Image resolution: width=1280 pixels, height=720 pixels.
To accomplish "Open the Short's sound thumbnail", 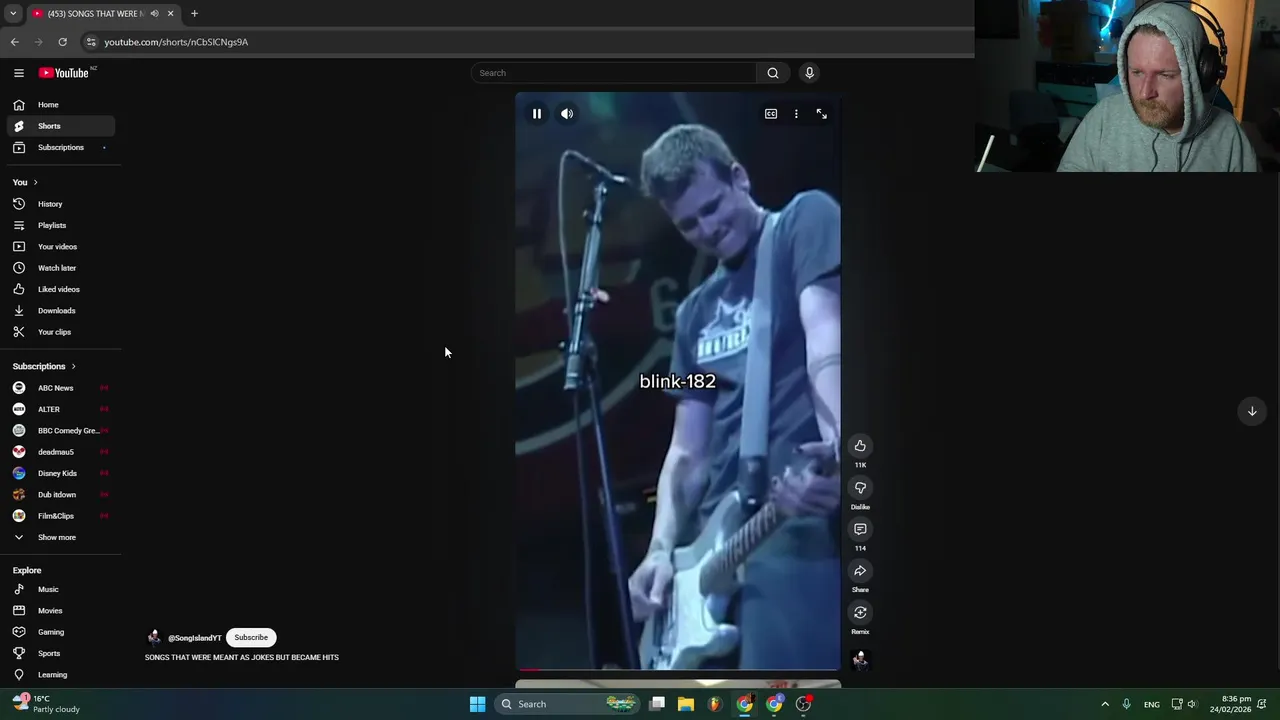I will tap(860, 659).
